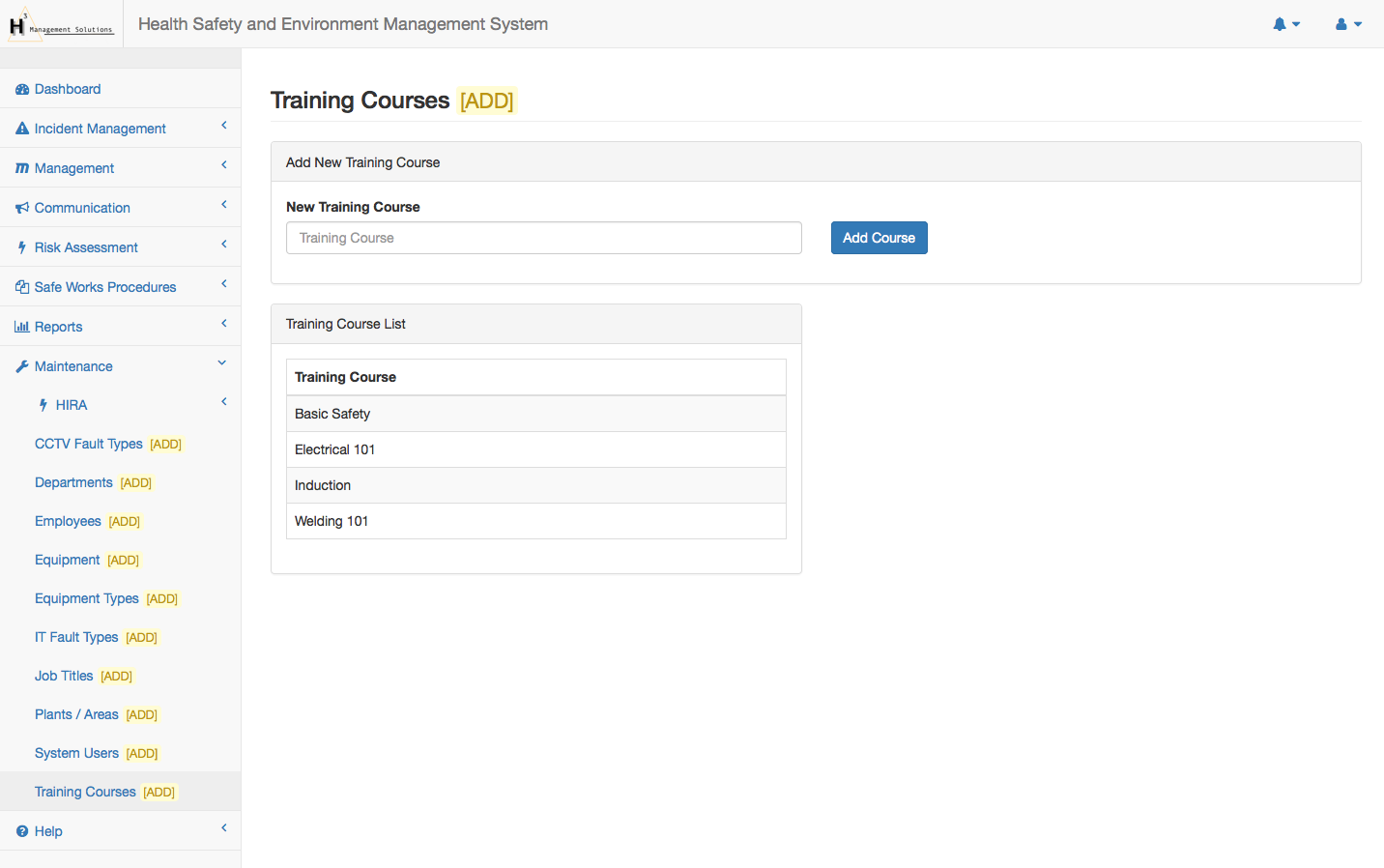
Task: Click the Help question mark icon
Action: point(22,831)
